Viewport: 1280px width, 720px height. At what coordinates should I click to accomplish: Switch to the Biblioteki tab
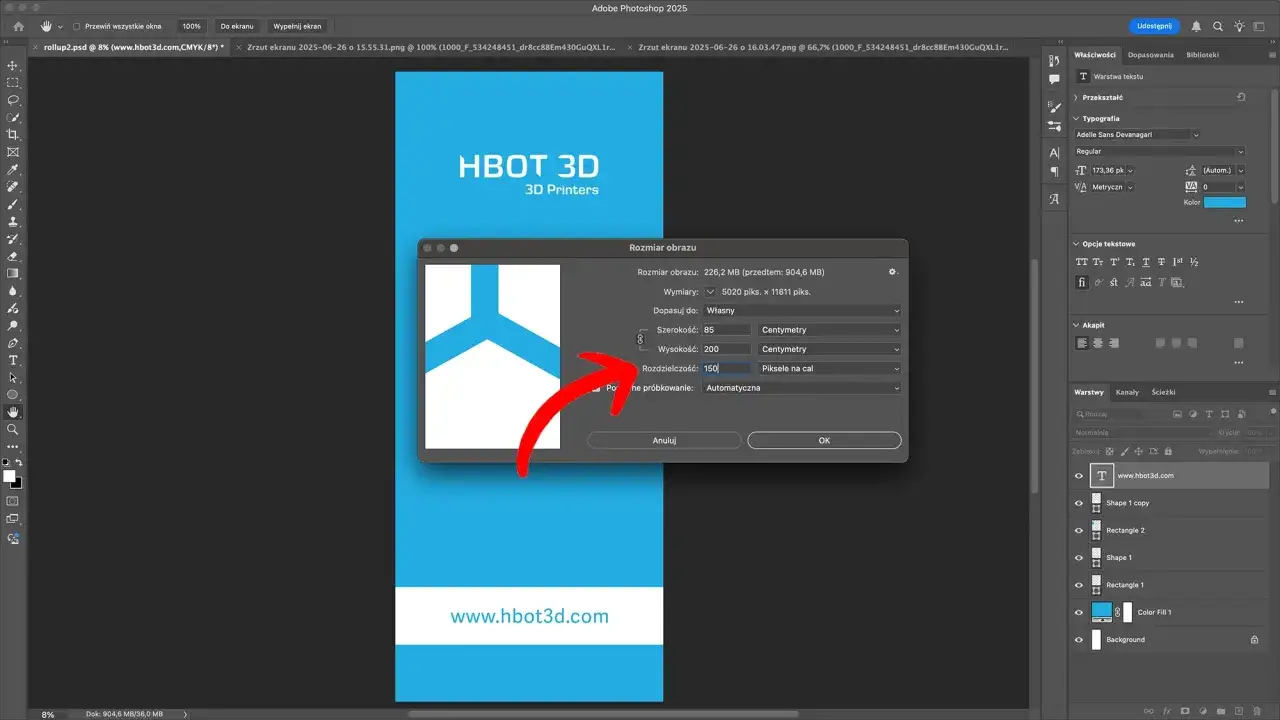click(x=1201, y=55)
